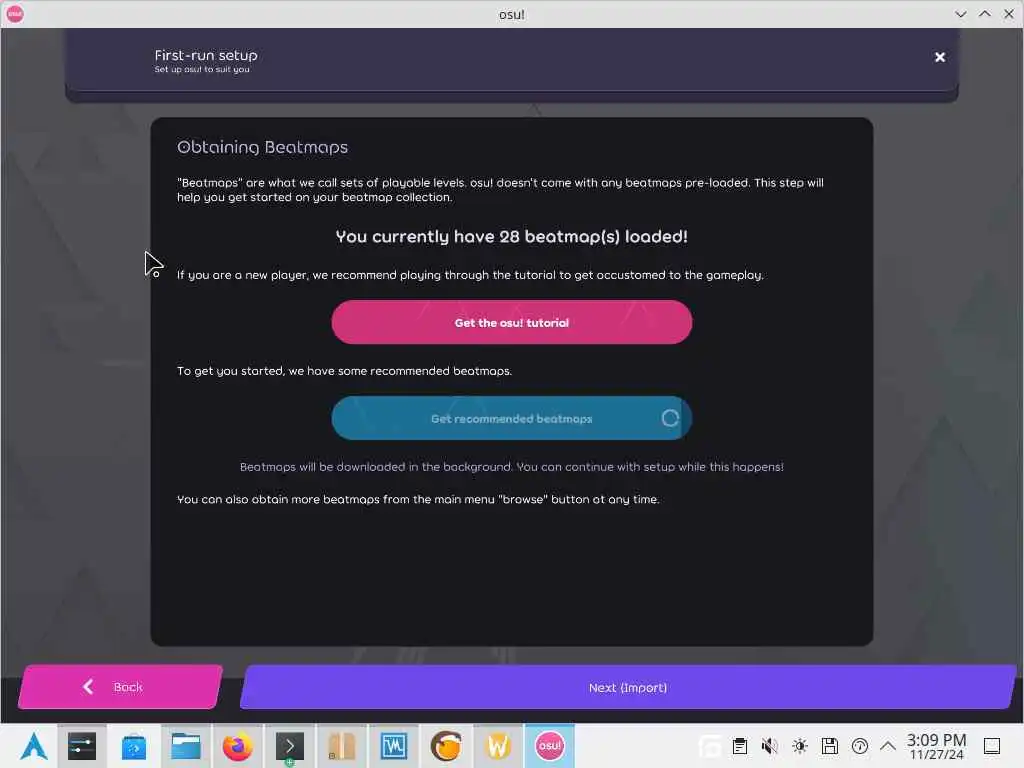Click the 'Obtaining Beatmaps' heading

coord(263,147)
